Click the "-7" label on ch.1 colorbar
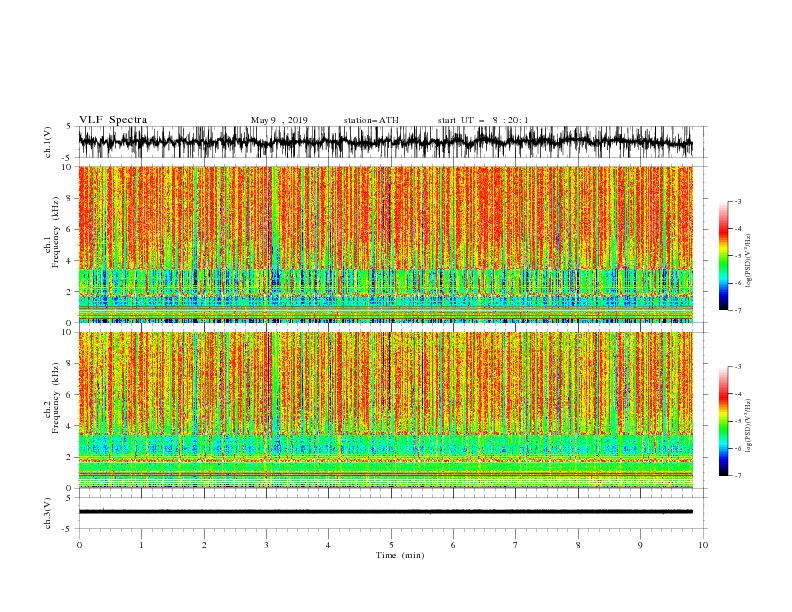Viewport: 792px width, 612px height. 737,310
